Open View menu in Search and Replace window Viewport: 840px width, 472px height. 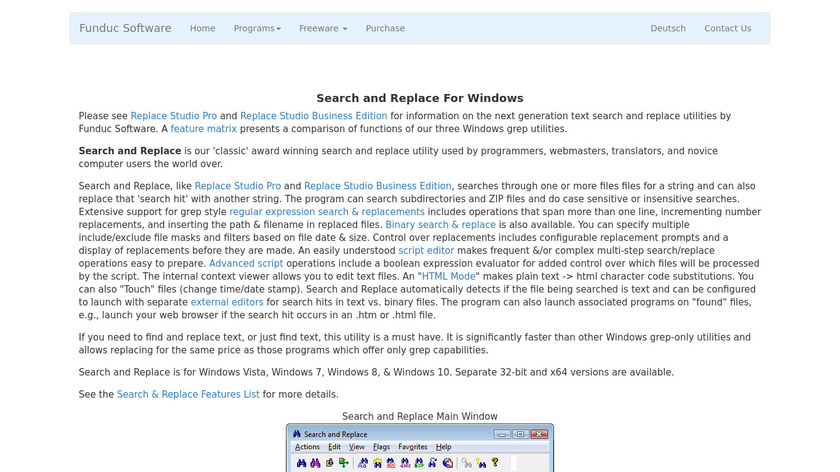[x=357, y=447]
